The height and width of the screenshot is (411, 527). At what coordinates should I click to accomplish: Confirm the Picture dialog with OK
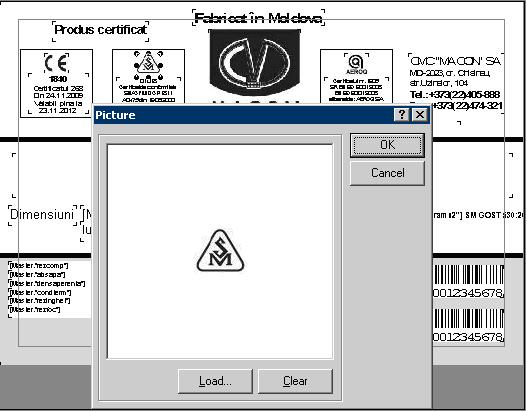(387, 145)
